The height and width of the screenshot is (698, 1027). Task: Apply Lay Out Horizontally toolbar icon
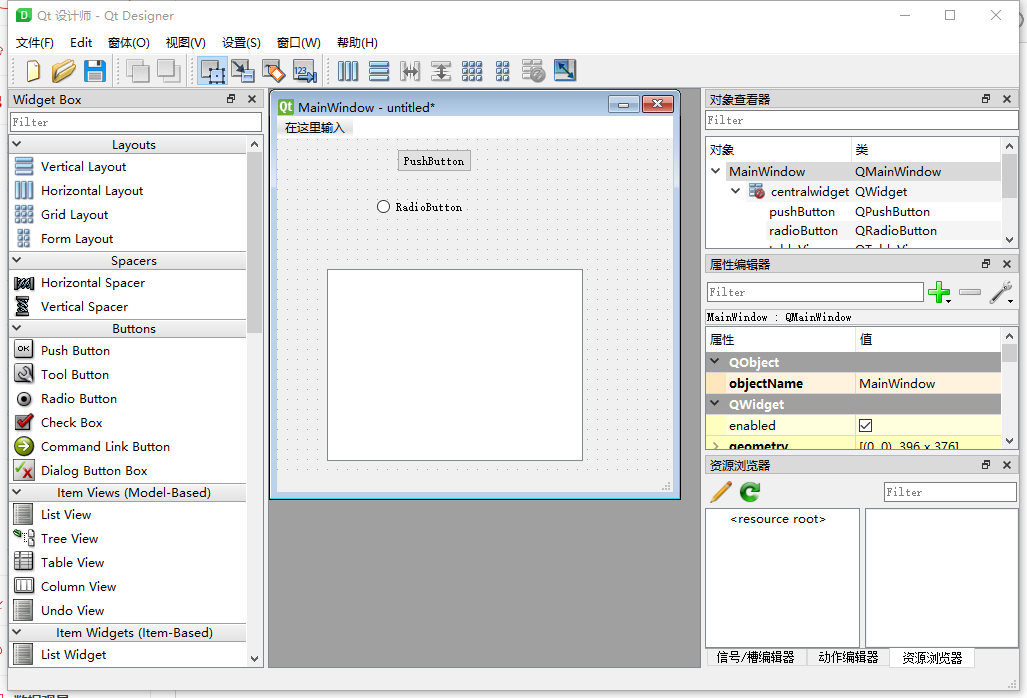(x=348, y=71)
